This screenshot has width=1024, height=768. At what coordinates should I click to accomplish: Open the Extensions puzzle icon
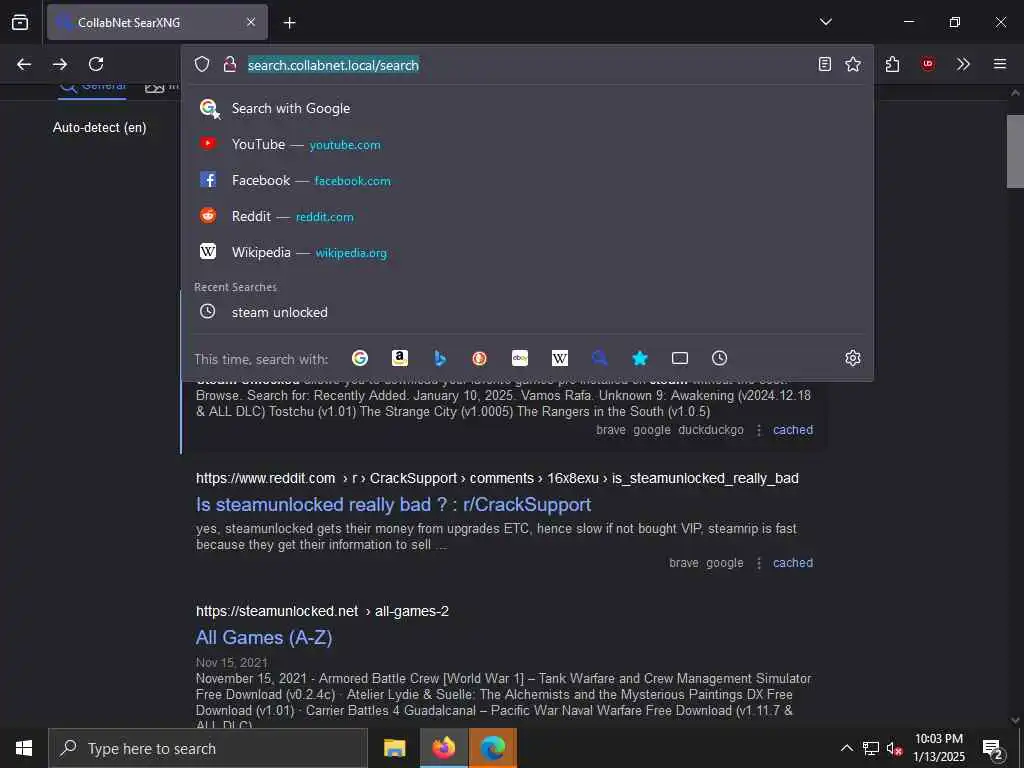point(892,64)
